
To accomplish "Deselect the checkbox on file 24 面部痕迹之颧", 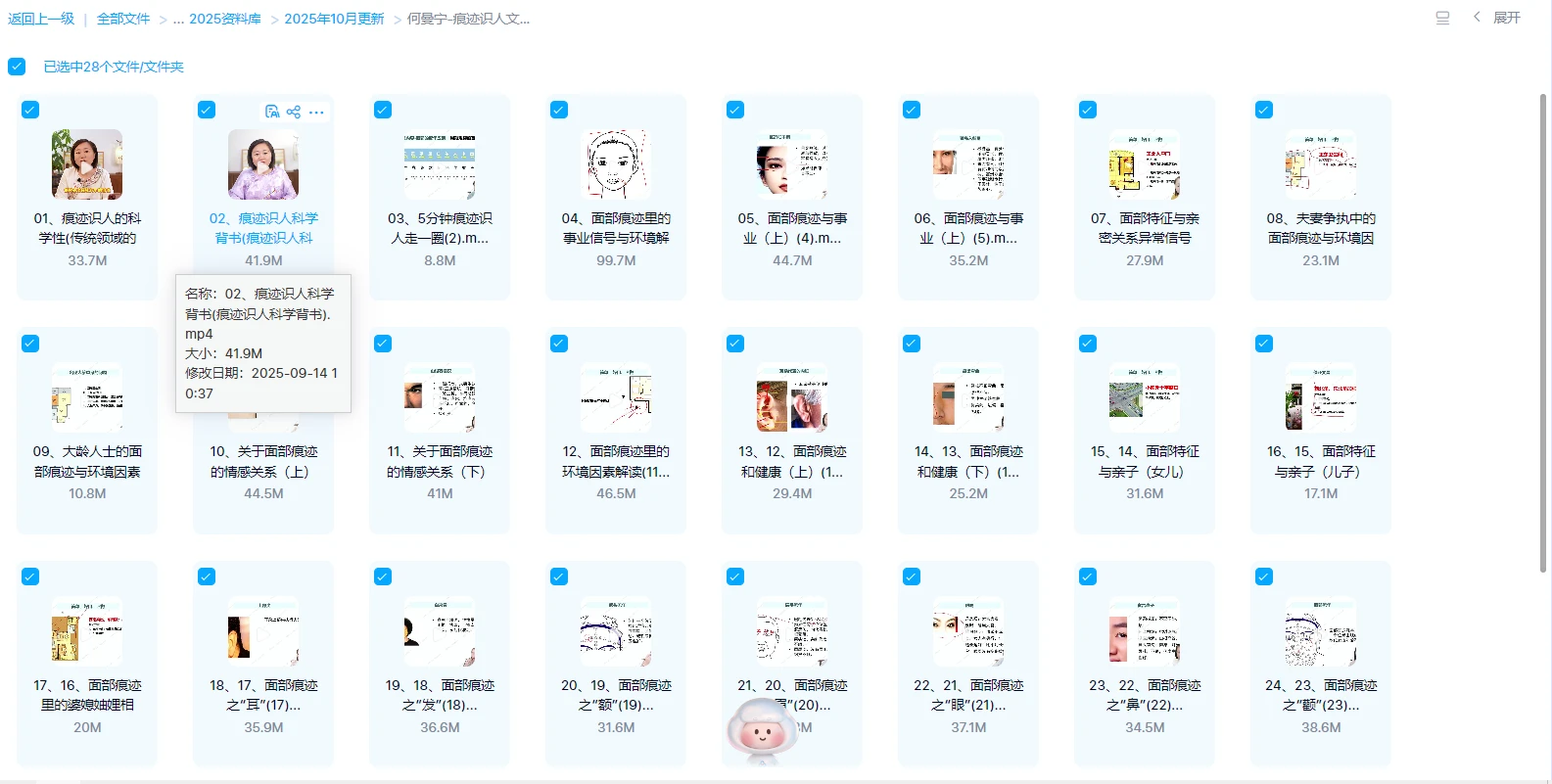I will [x=1264, y=576].
